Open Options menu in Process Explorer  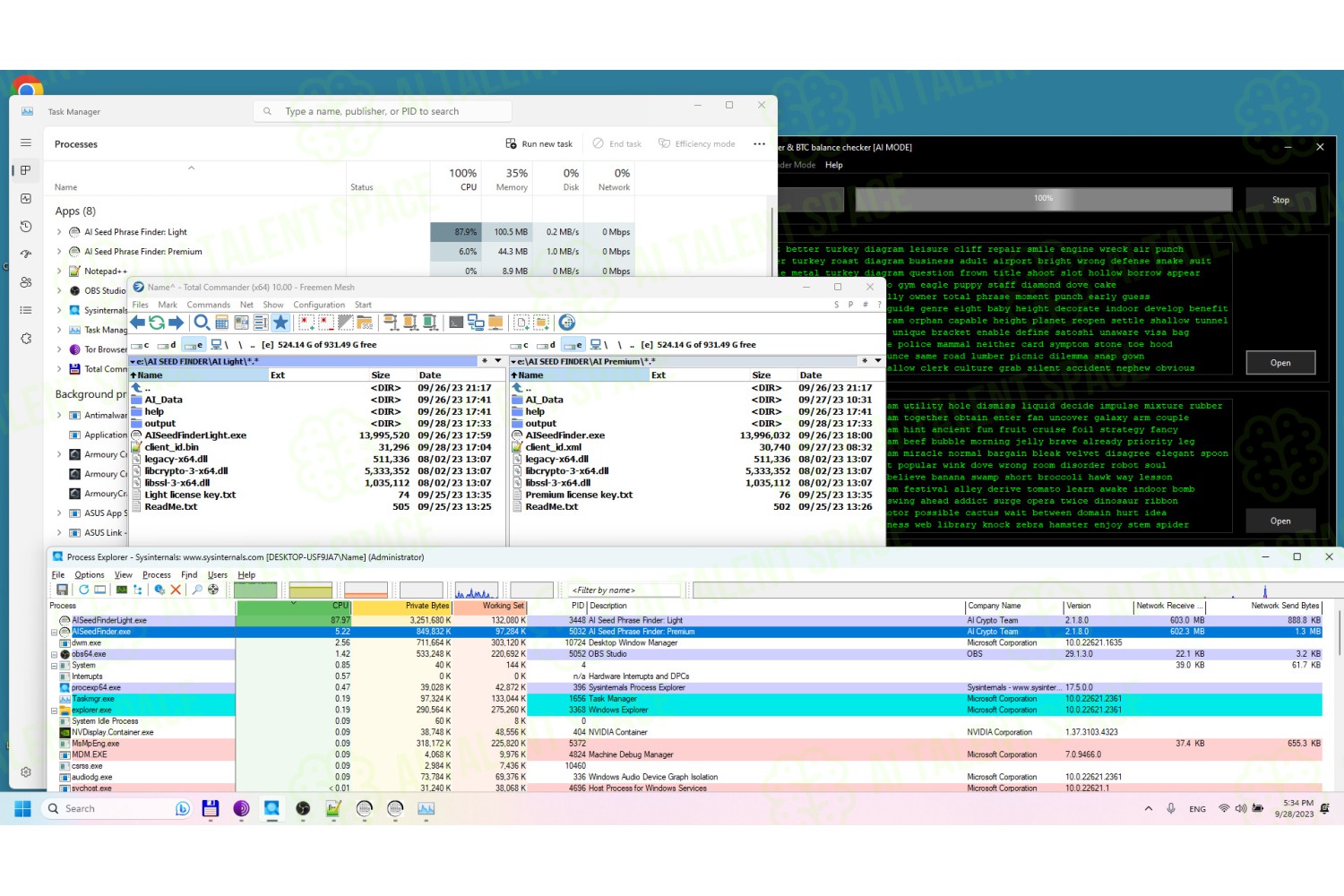[x=90, y=575]
